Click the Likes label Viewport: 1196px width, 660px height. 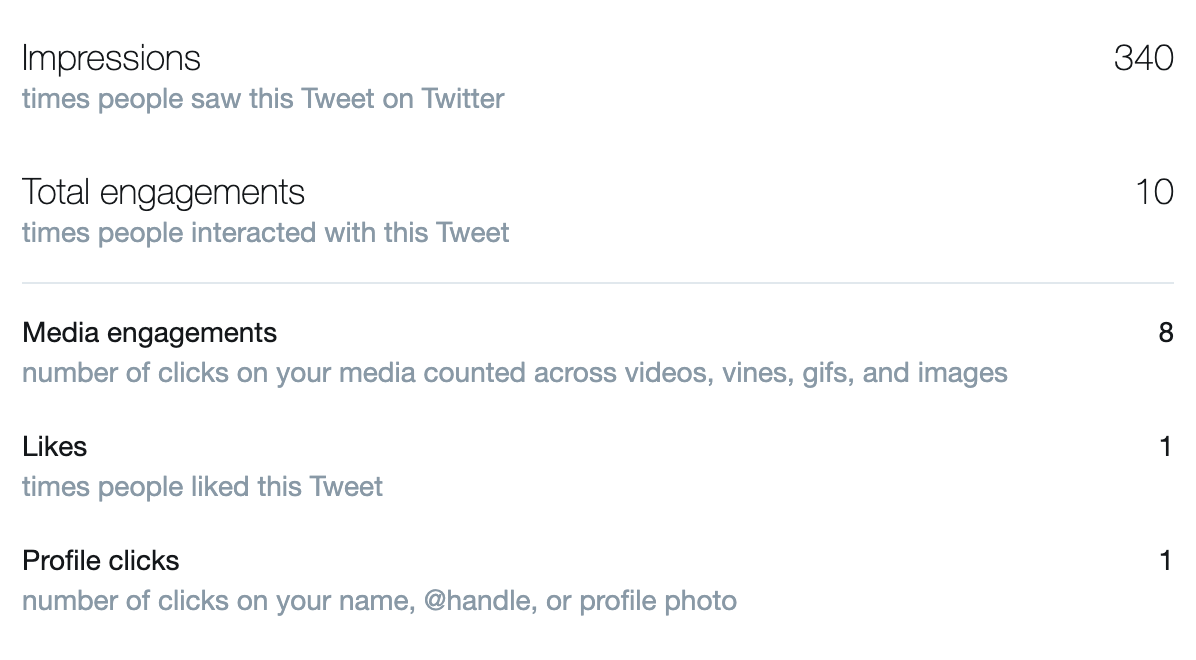tap(54, 446)
